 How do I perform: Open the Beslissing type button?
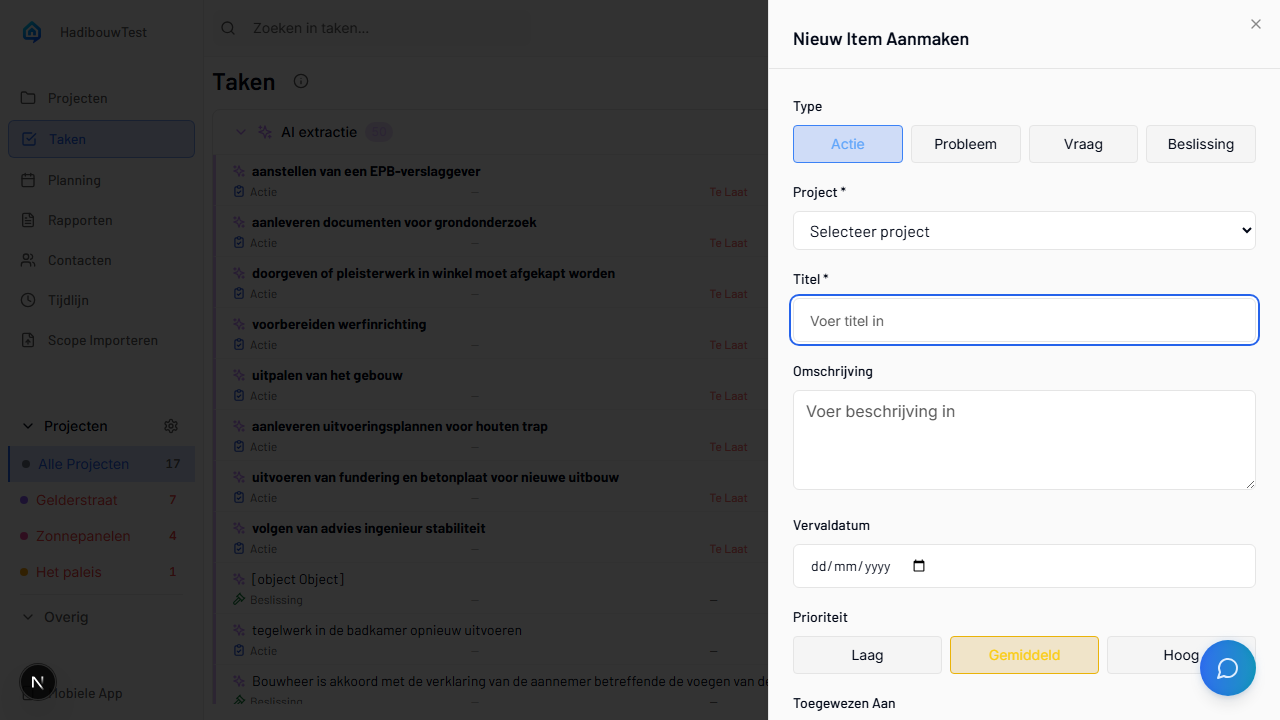click(x=1200, y=144)
